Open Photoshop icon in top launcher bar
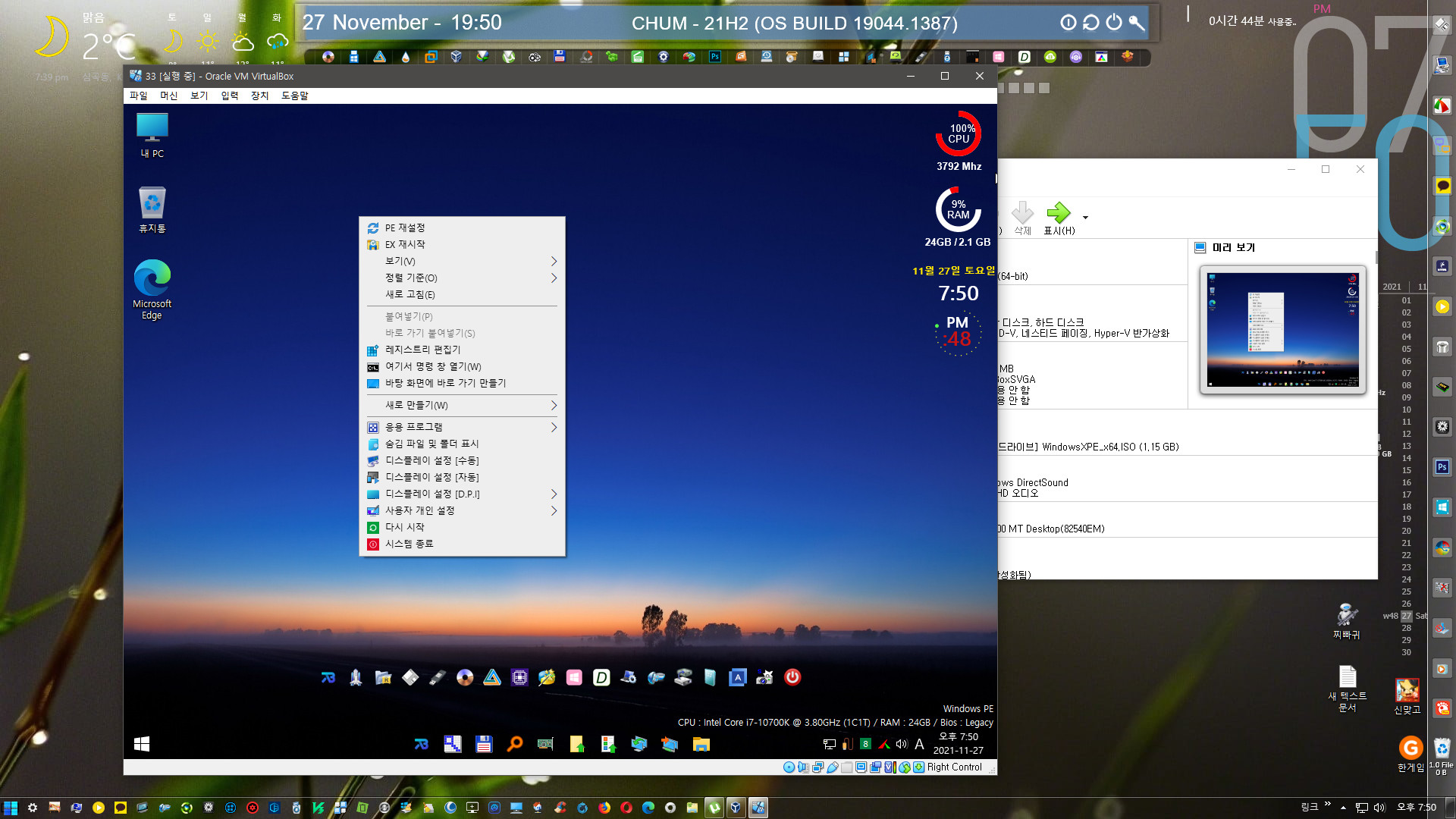 coord(715,57)
